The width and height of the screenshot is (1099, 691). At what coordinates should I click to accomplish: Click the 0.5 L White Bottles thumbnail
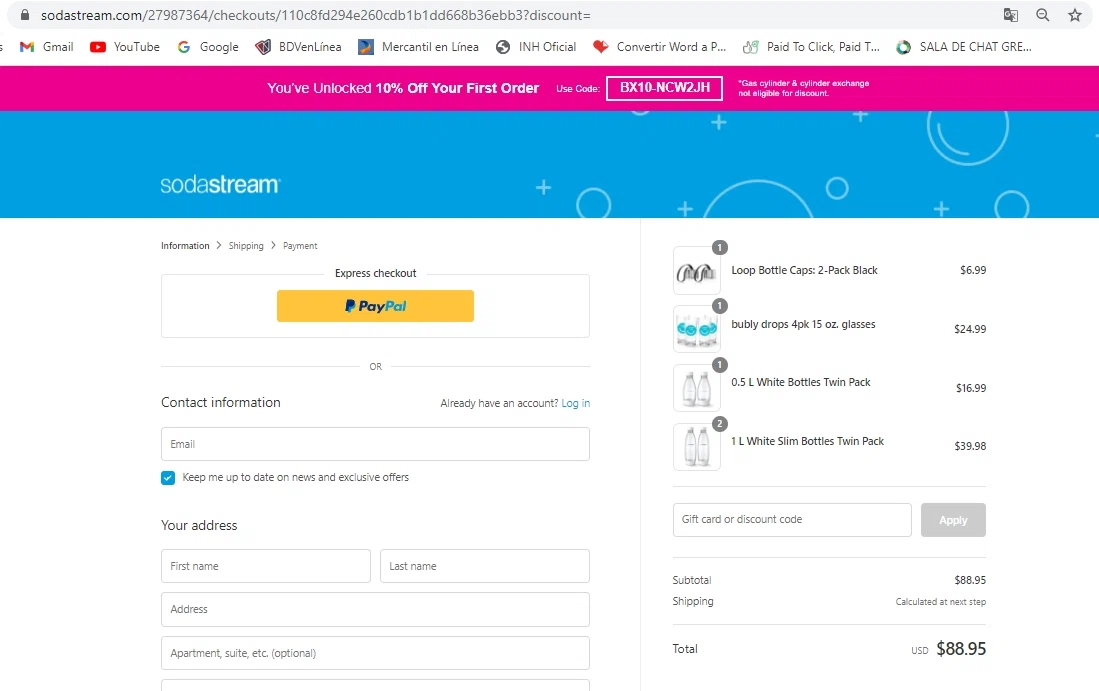(x=697, y=388)
